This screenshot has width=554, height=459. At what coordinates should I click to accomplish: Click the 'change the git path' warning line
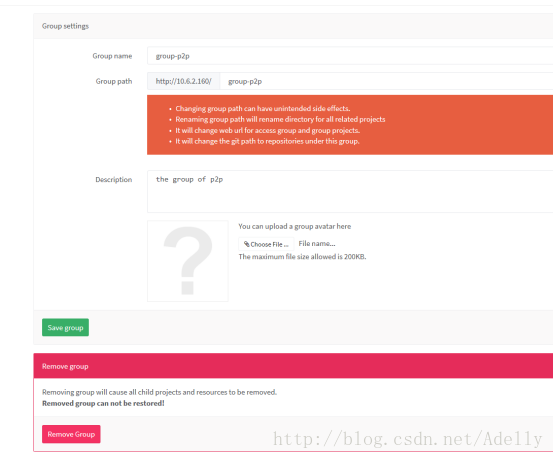coord(267,141)
